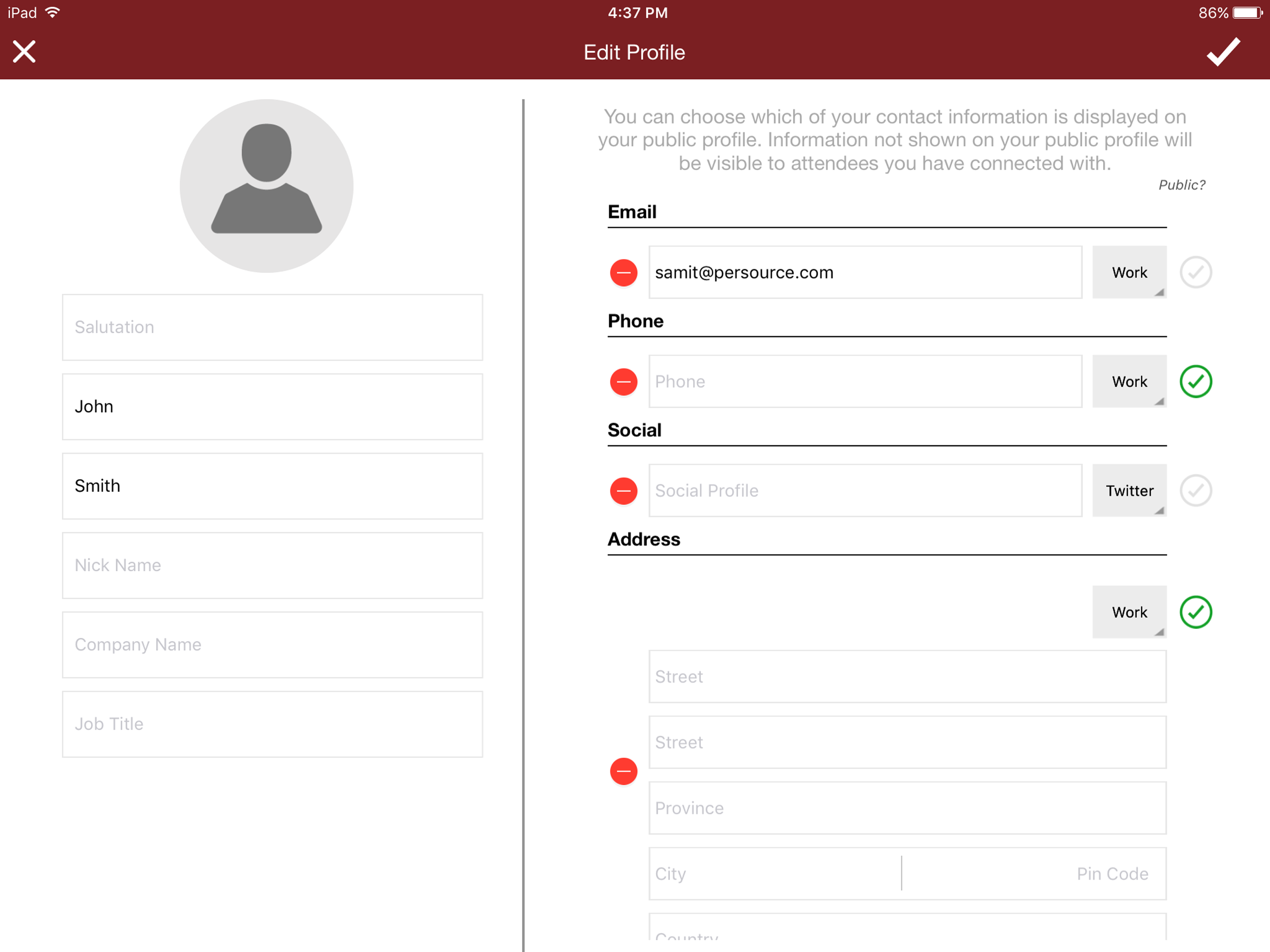This screenshot has height=952, width=1270.
Task: Tap the Public? column label
Action: click(1182, 185)
